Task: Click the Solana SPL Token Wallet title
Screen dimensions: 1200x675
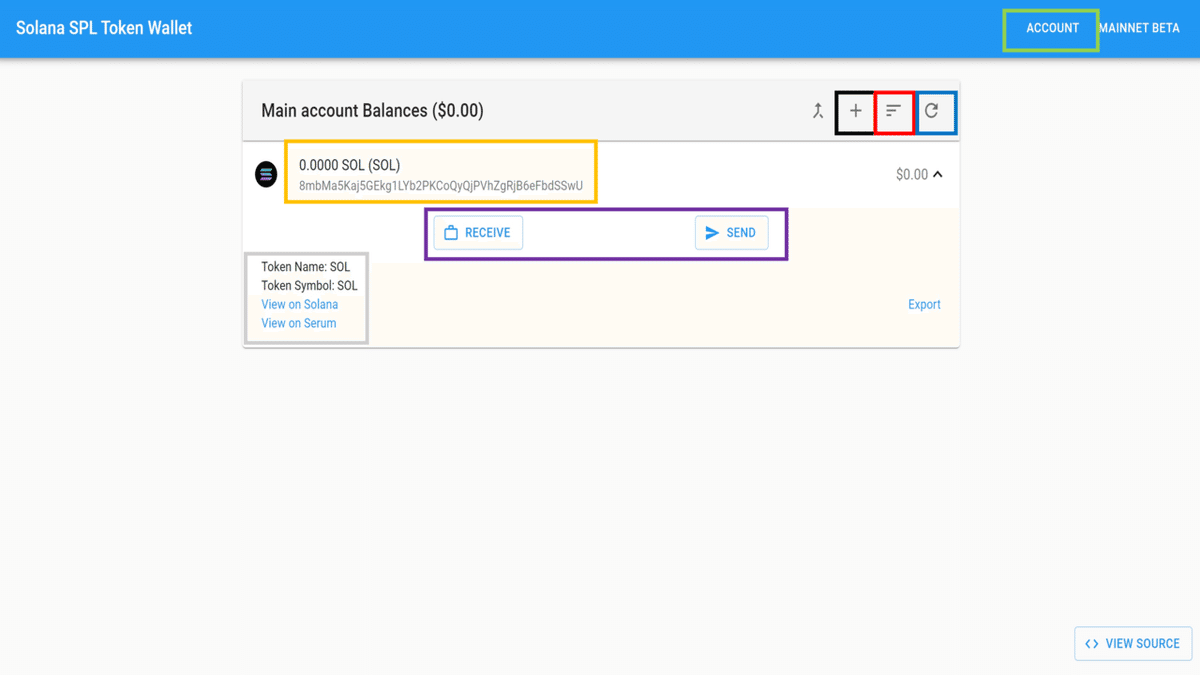Action: click(104, 28)
